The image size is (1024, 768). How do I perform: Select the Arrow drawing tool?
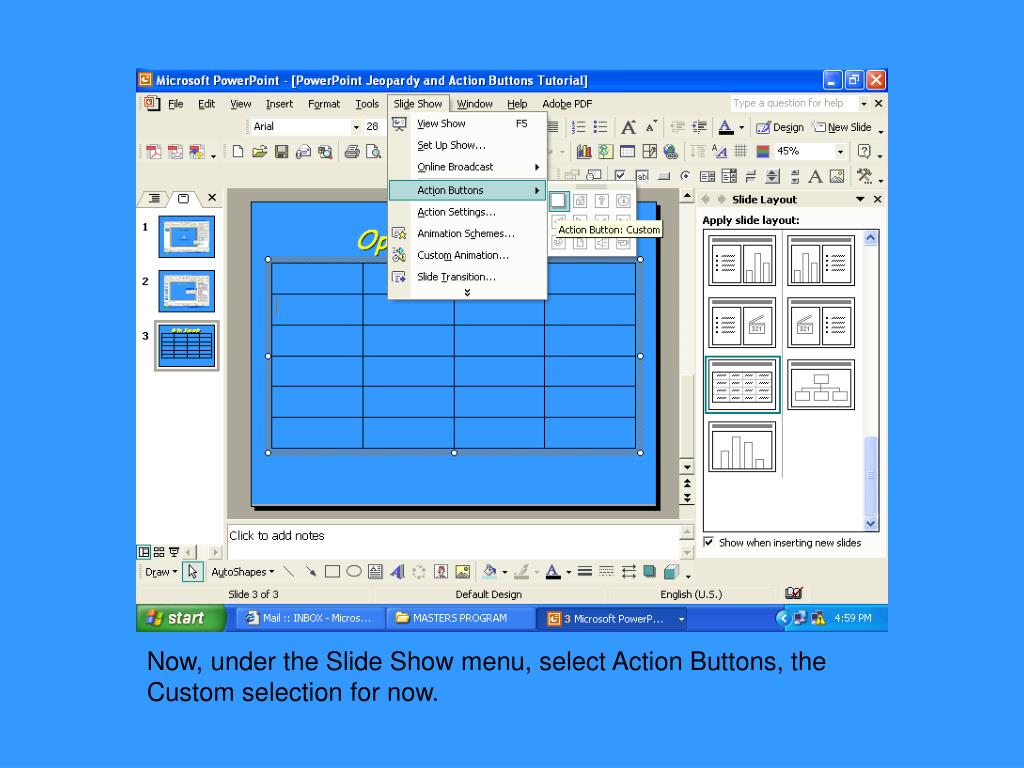pyautogui.click(x=311, y=572)
